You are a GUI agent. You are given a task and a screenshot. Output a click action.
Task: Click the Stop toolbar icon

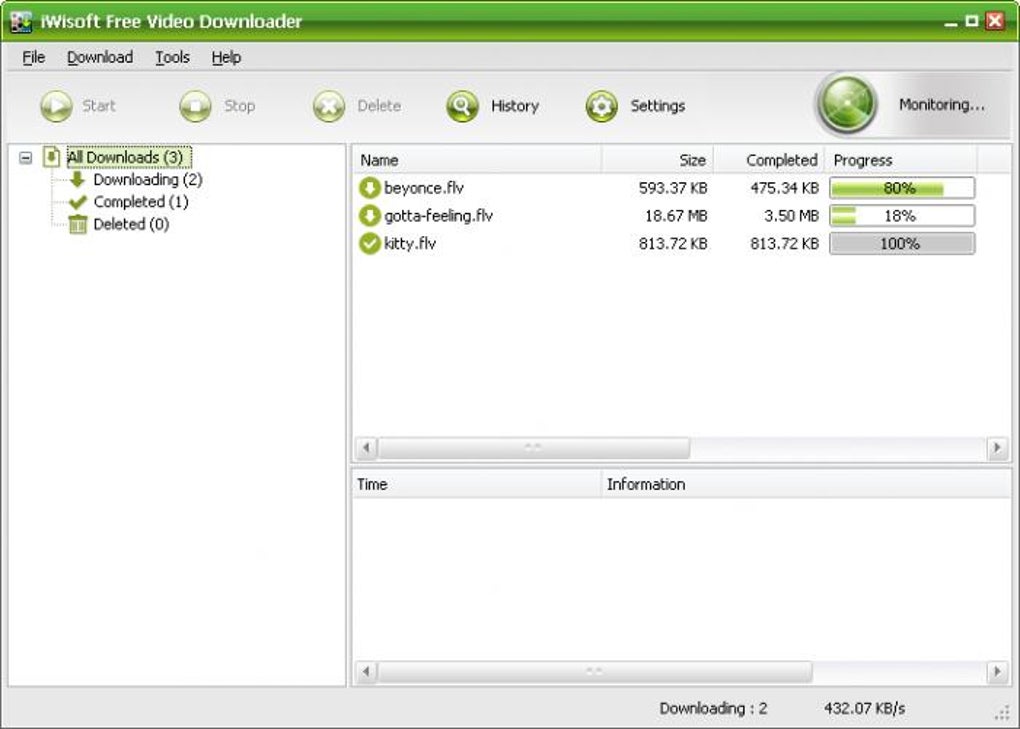[196, 105]
